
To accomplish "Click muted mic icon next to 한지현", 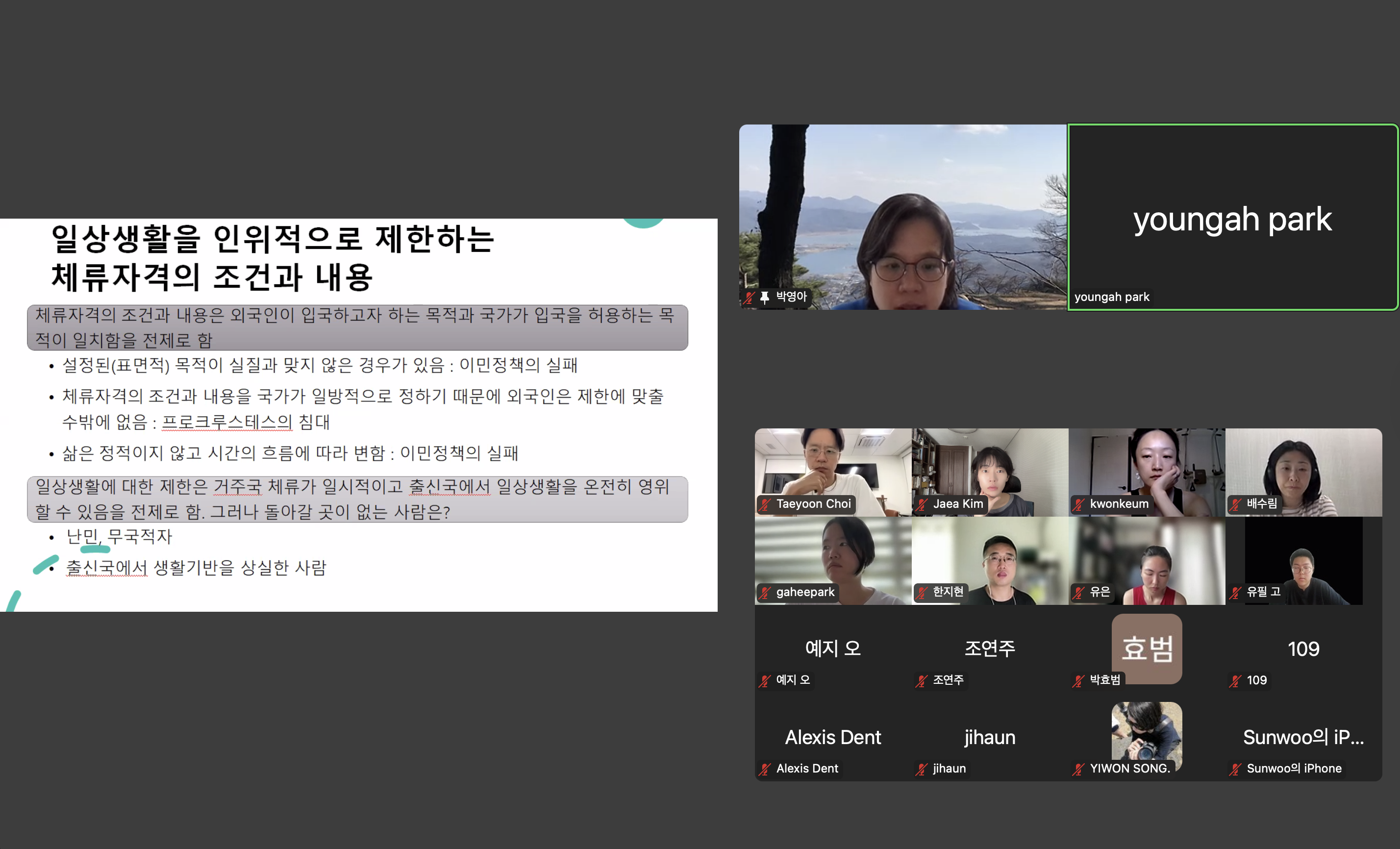I will click(x=922, y=593).
